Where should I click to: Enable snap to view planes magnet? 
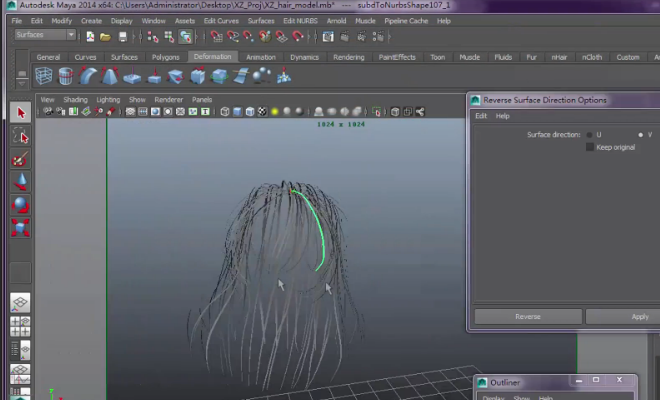point(281,37)
